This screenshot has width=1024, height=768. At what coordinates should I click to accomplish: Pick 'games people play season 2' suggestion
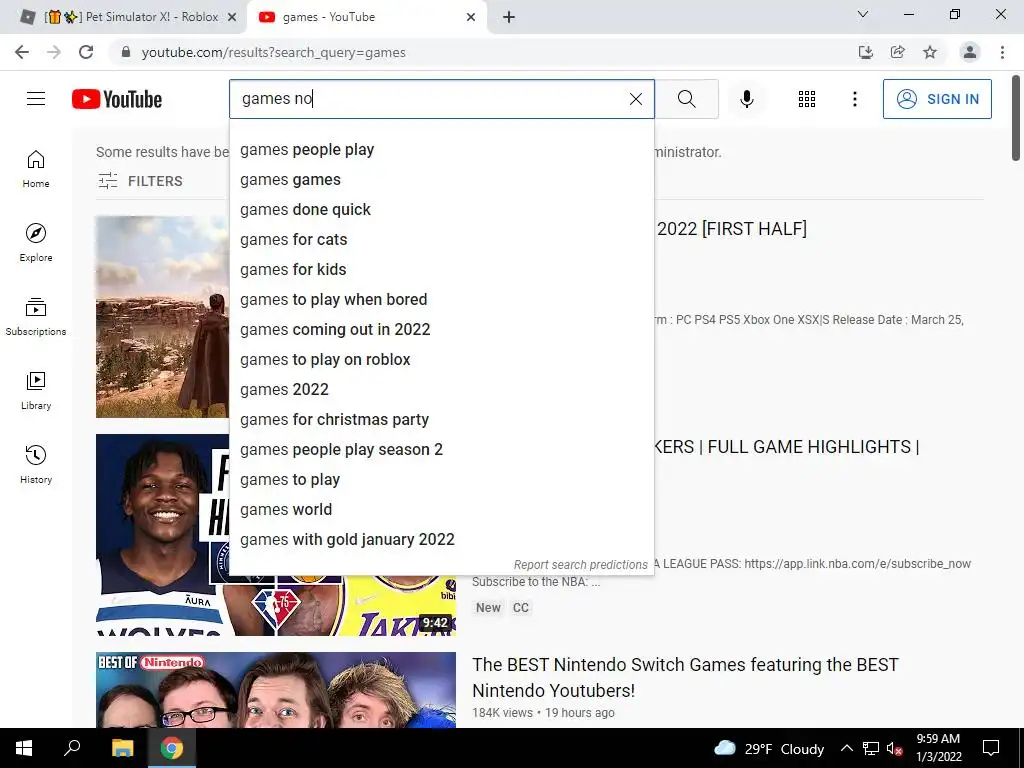(x=441, y=450)
